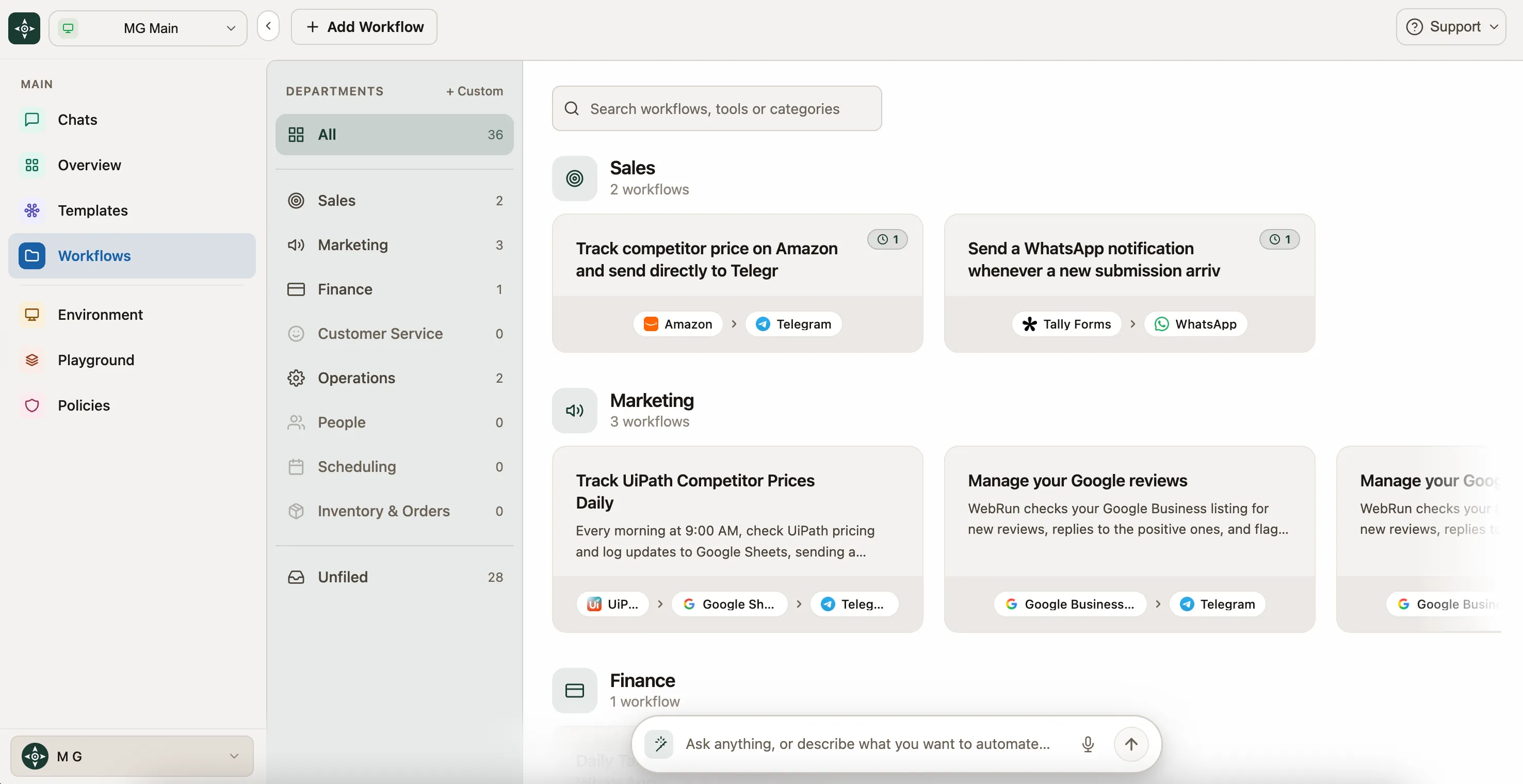The height and width of the screenshot is (784, 1523).
Task: Add a custom department with + Custom
Action: click(x=474, y=91)
